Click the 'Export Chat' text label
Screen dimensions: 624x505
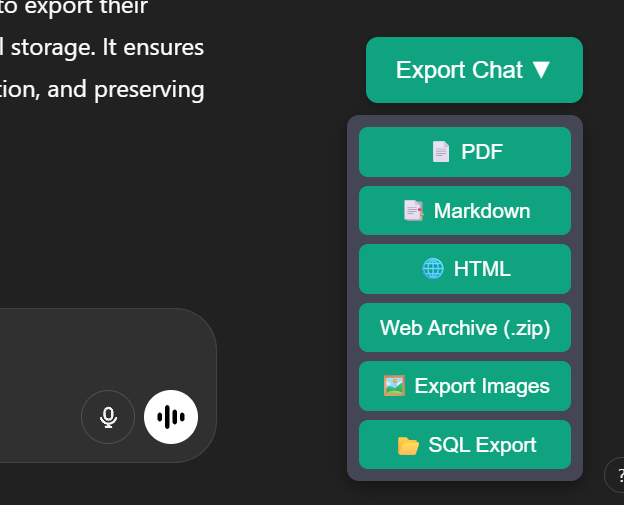point(459,70)
